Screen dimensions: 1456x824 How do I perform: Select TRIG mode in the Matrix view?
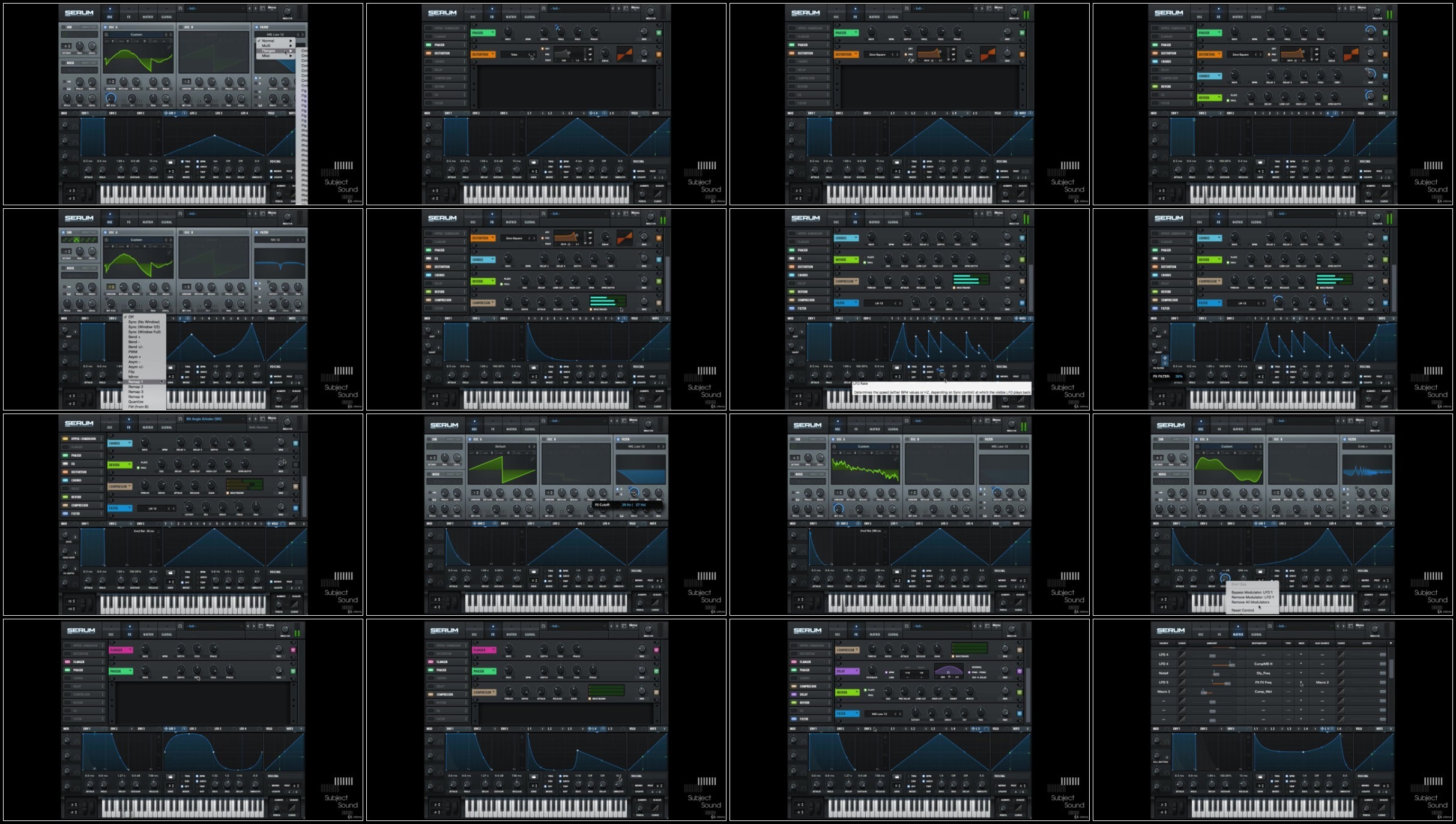pos(1272,776)
